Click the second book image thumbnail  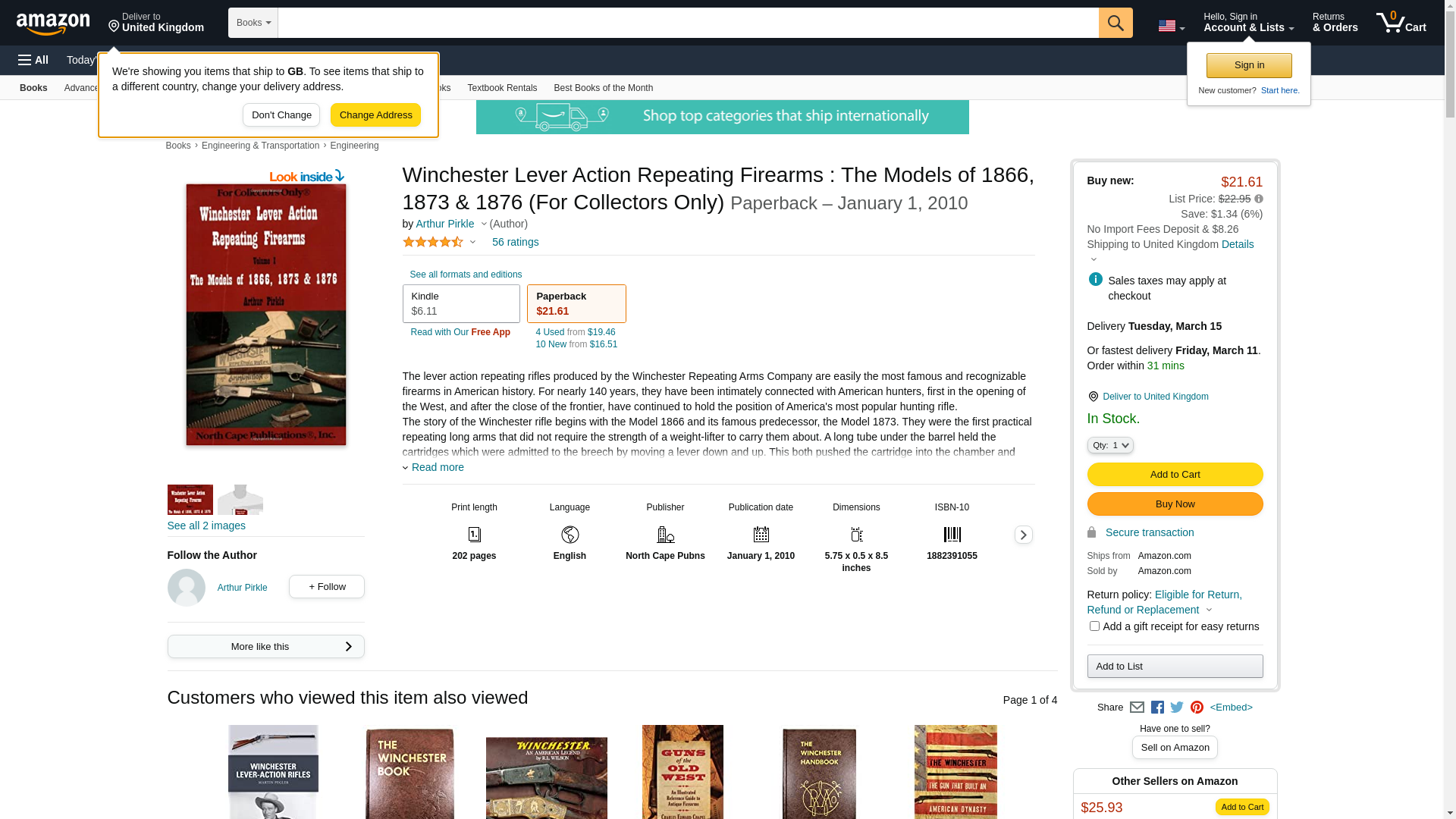(x=240, y=500)
